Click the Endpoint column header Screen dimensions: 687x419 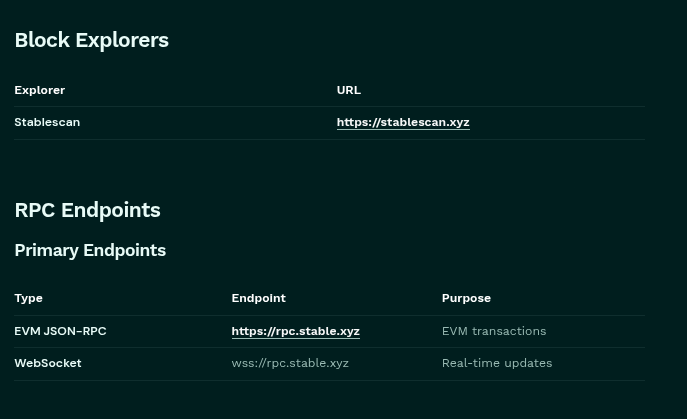coord(258,298)
